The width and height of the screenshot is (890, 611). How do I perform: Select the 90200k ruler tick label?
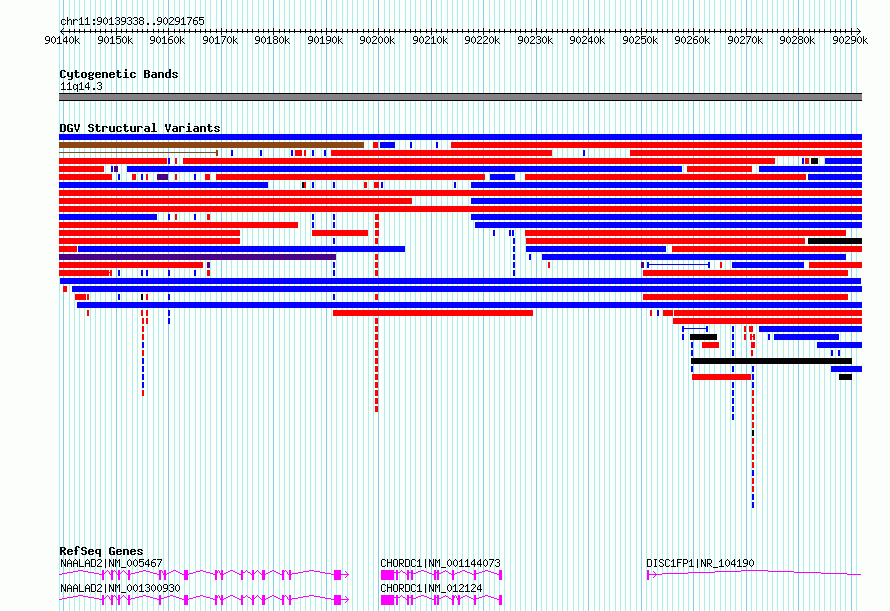coord(377,40)
